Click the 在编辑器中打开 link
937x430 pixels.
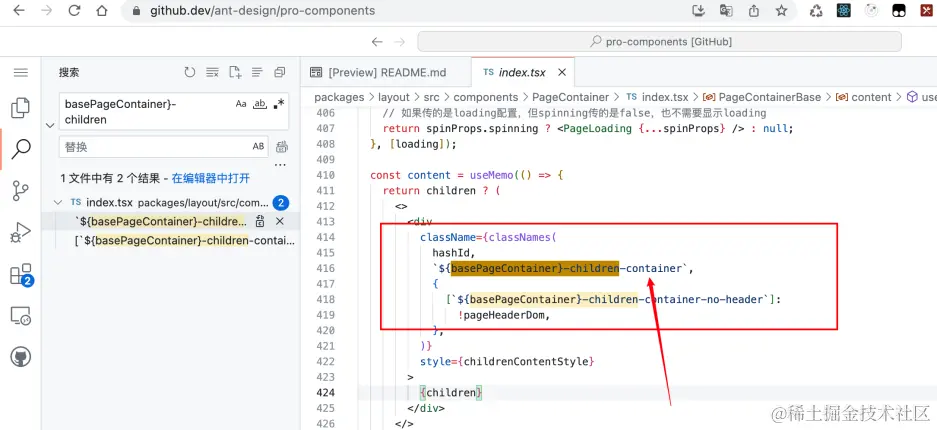(x=210, y=178)
